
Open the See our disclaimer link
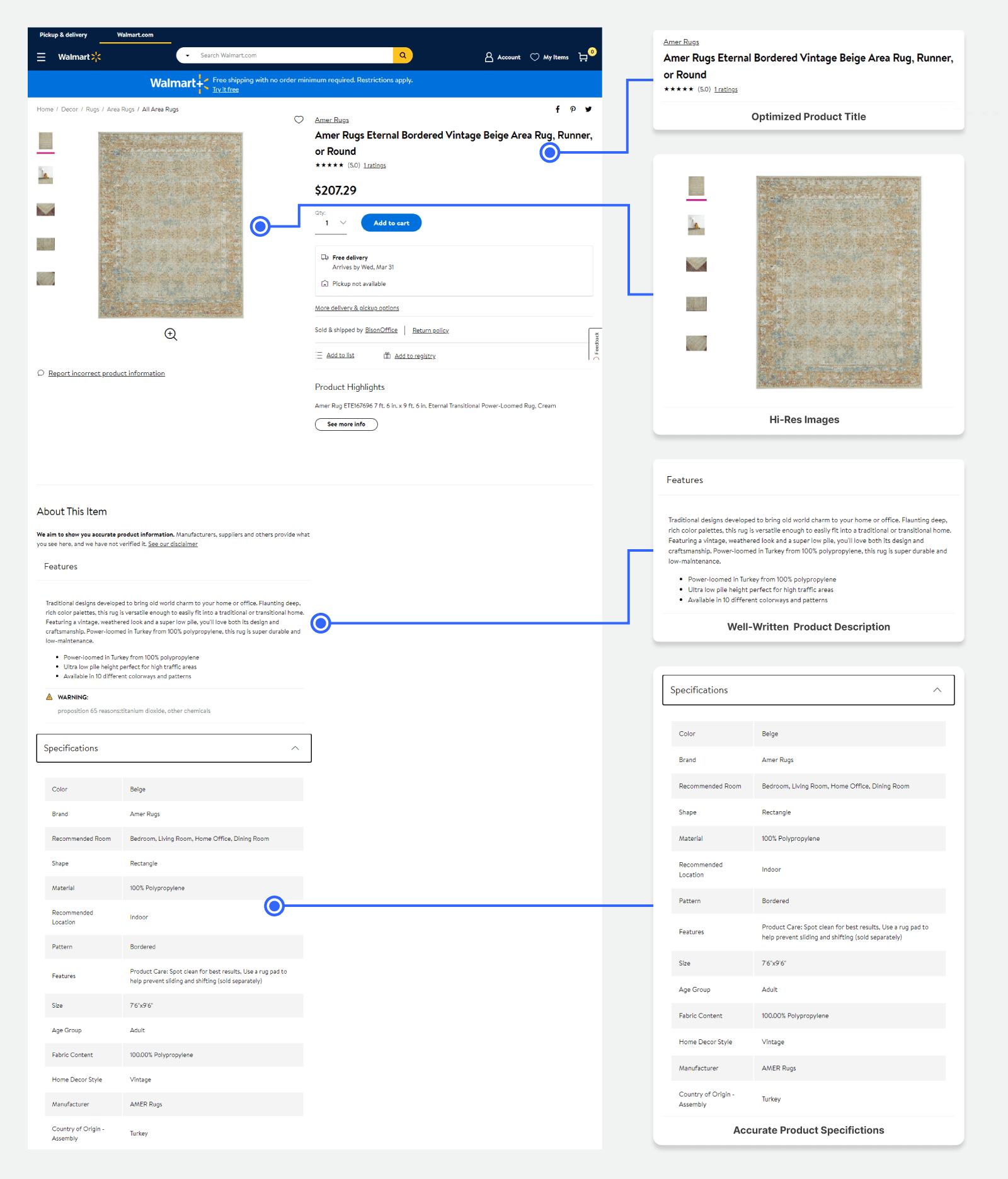coord(173,544)
